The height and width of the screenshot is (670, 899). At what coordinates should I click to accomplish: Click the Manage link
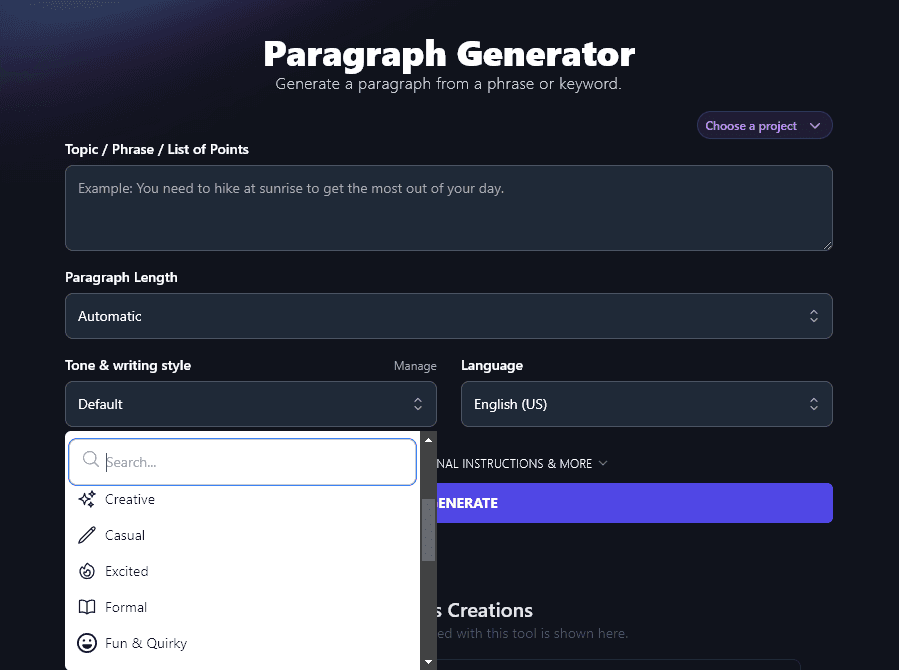[415, 366]
